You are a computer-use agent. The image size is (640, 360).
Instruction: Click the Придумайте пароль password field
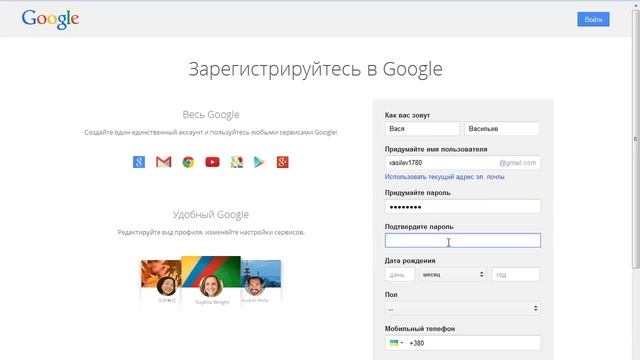[462, 207]
